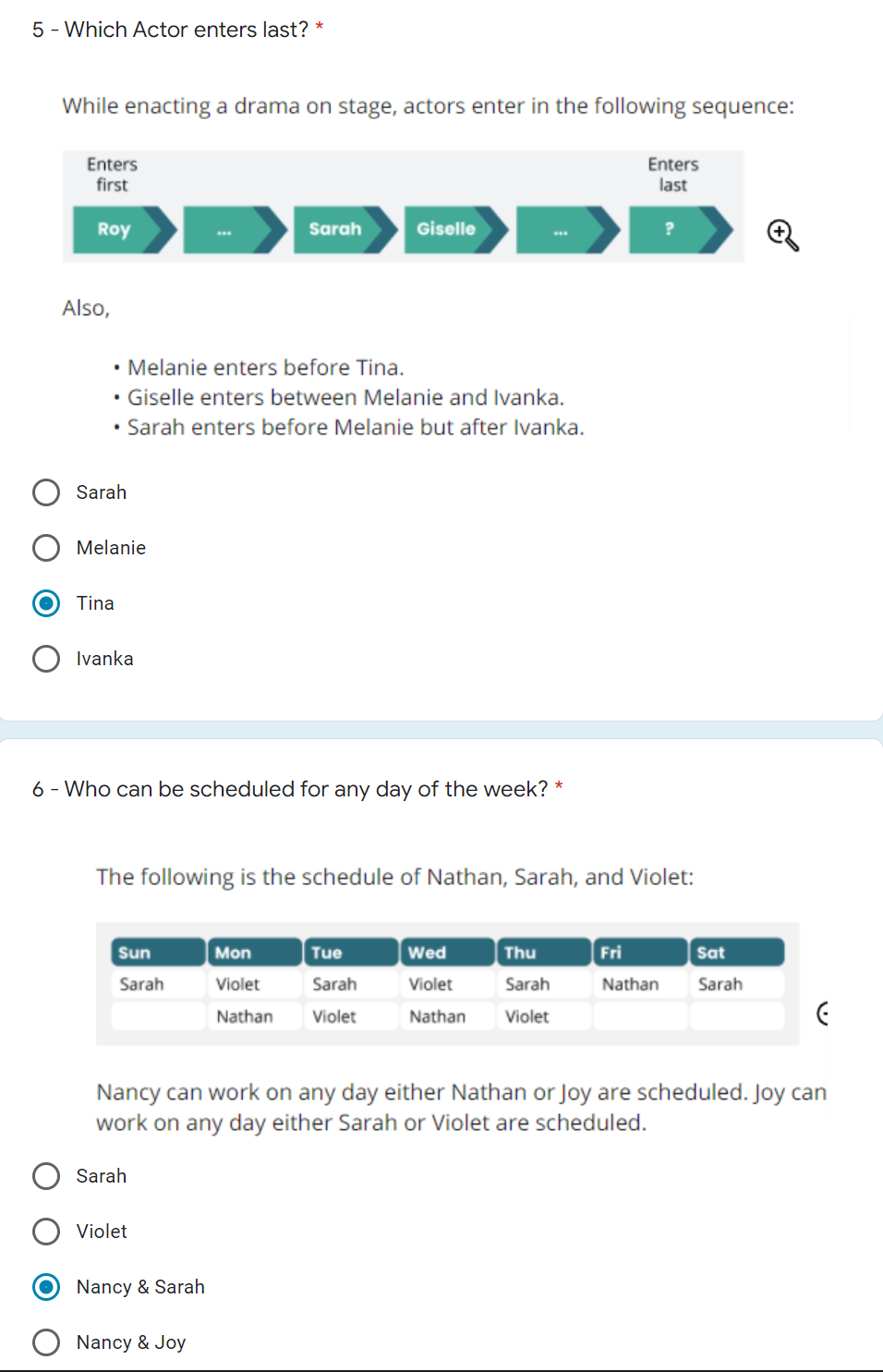
Task: Click the Sarah arrow in the sequence
Action: click(x=345, y=229)
